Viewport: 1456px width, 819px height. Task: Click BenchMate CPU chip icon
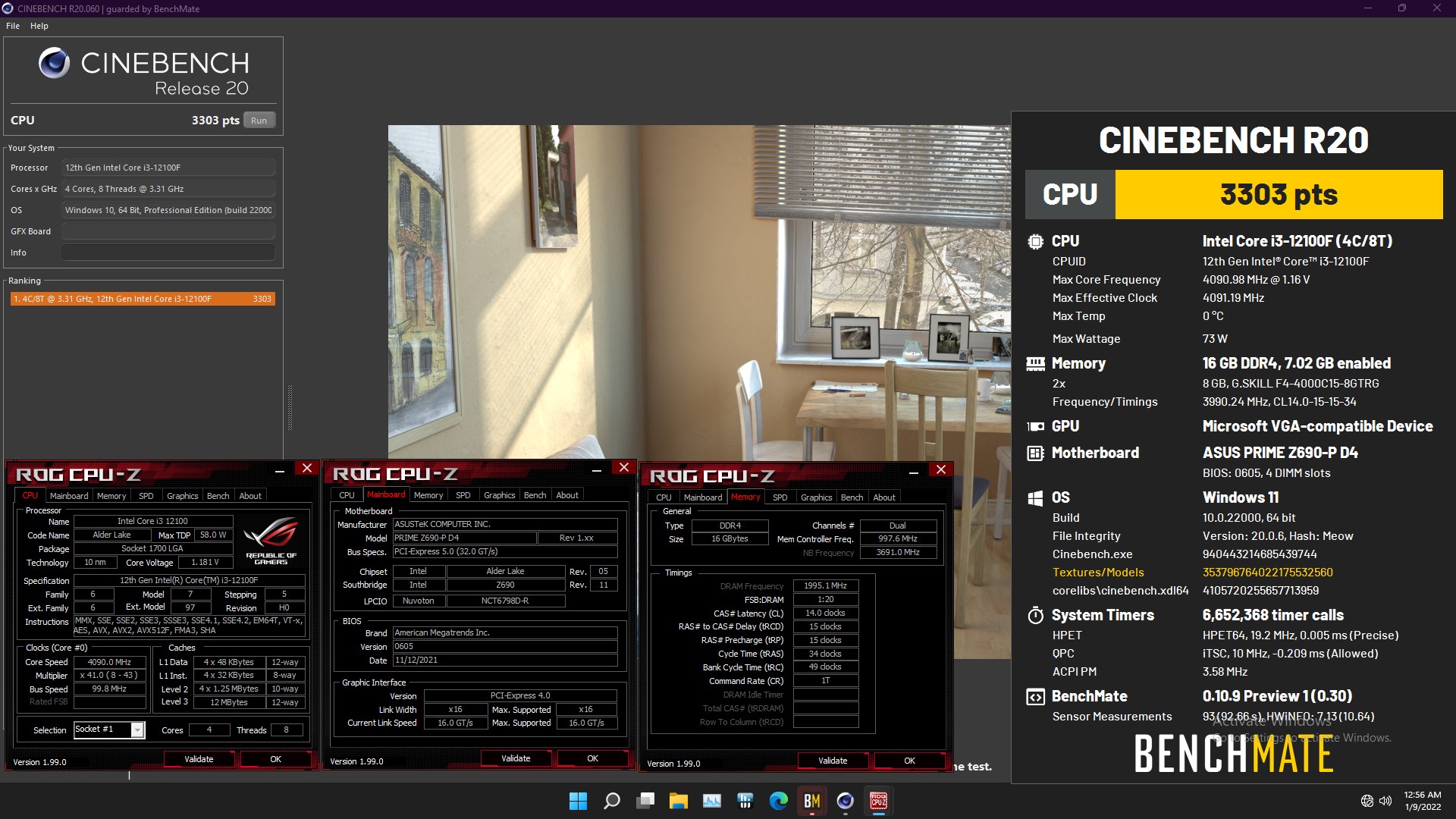tap(1035, 242)
